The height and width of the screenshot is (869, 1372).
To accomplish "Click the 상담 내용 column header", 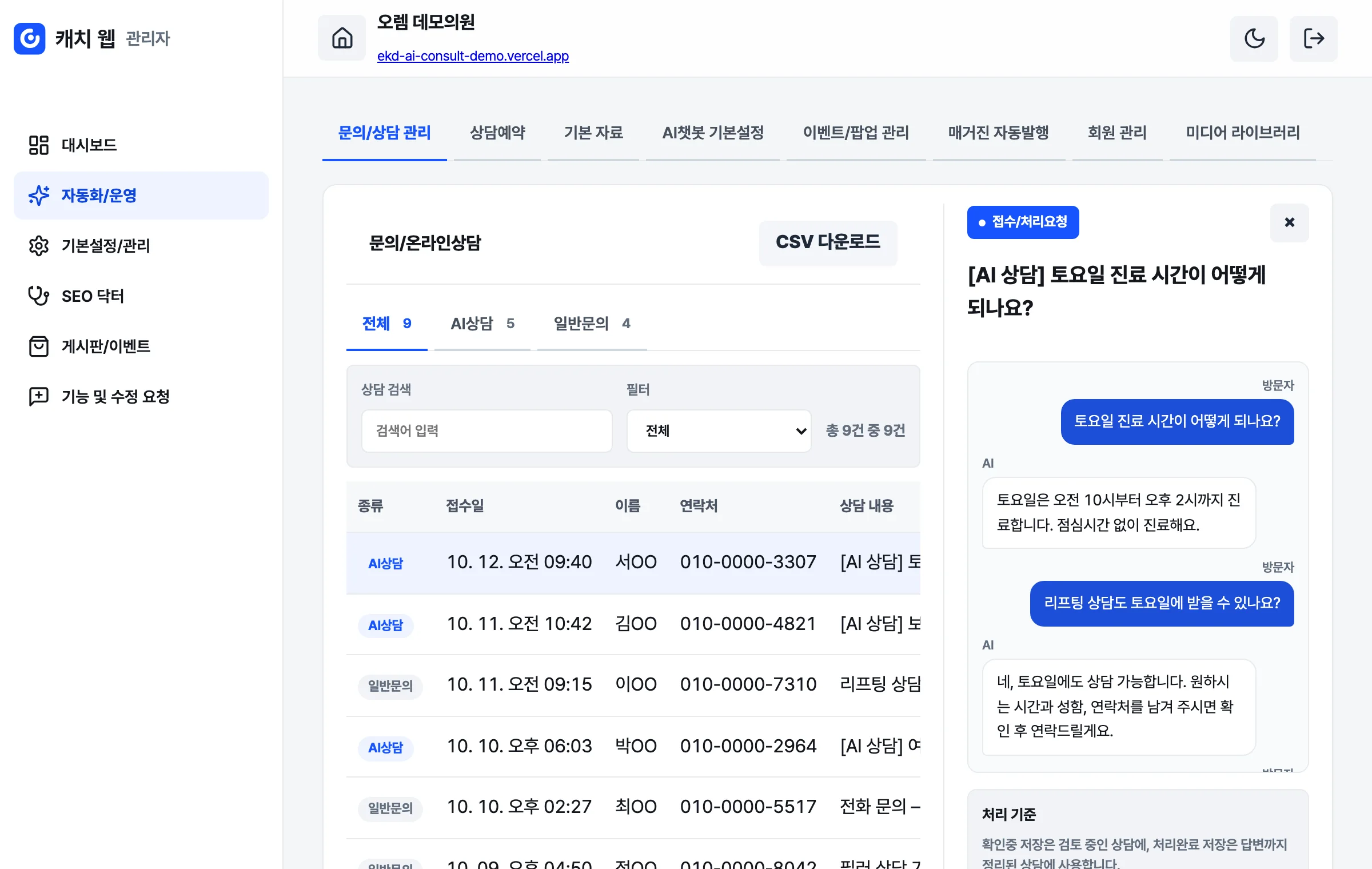I will [x=866, y=506].
